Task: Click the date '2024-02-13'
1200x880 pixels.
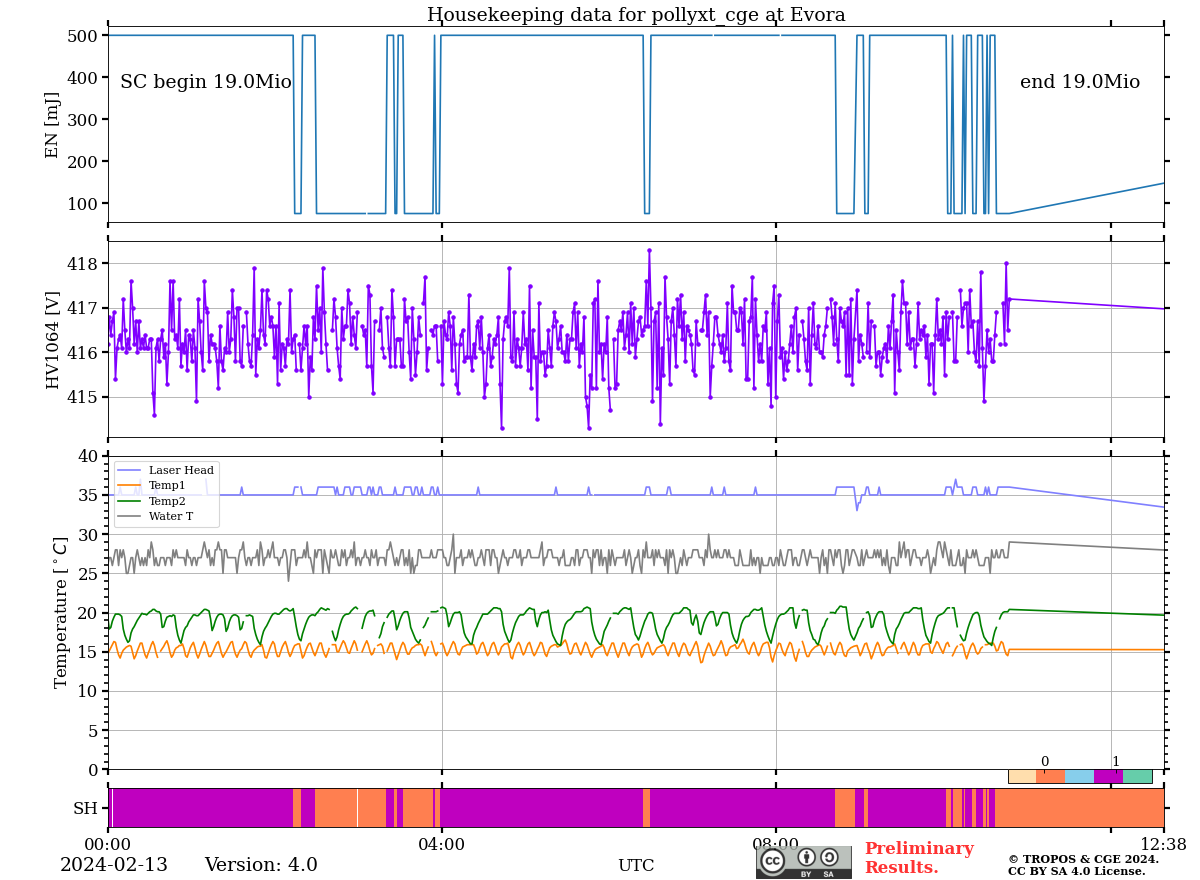Action: (x=114, y=865)
